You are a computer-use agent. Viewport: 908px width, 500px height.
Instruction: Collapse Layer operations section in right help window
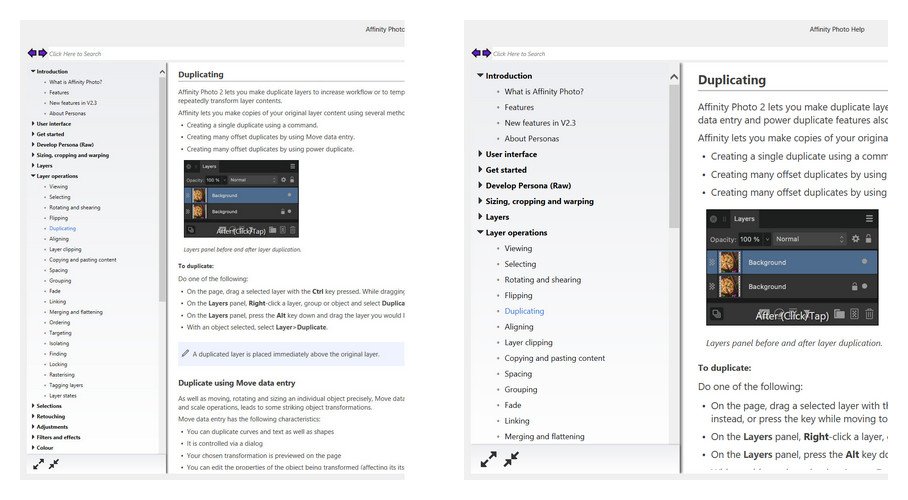pyautogui.click(x=480, y=232)
